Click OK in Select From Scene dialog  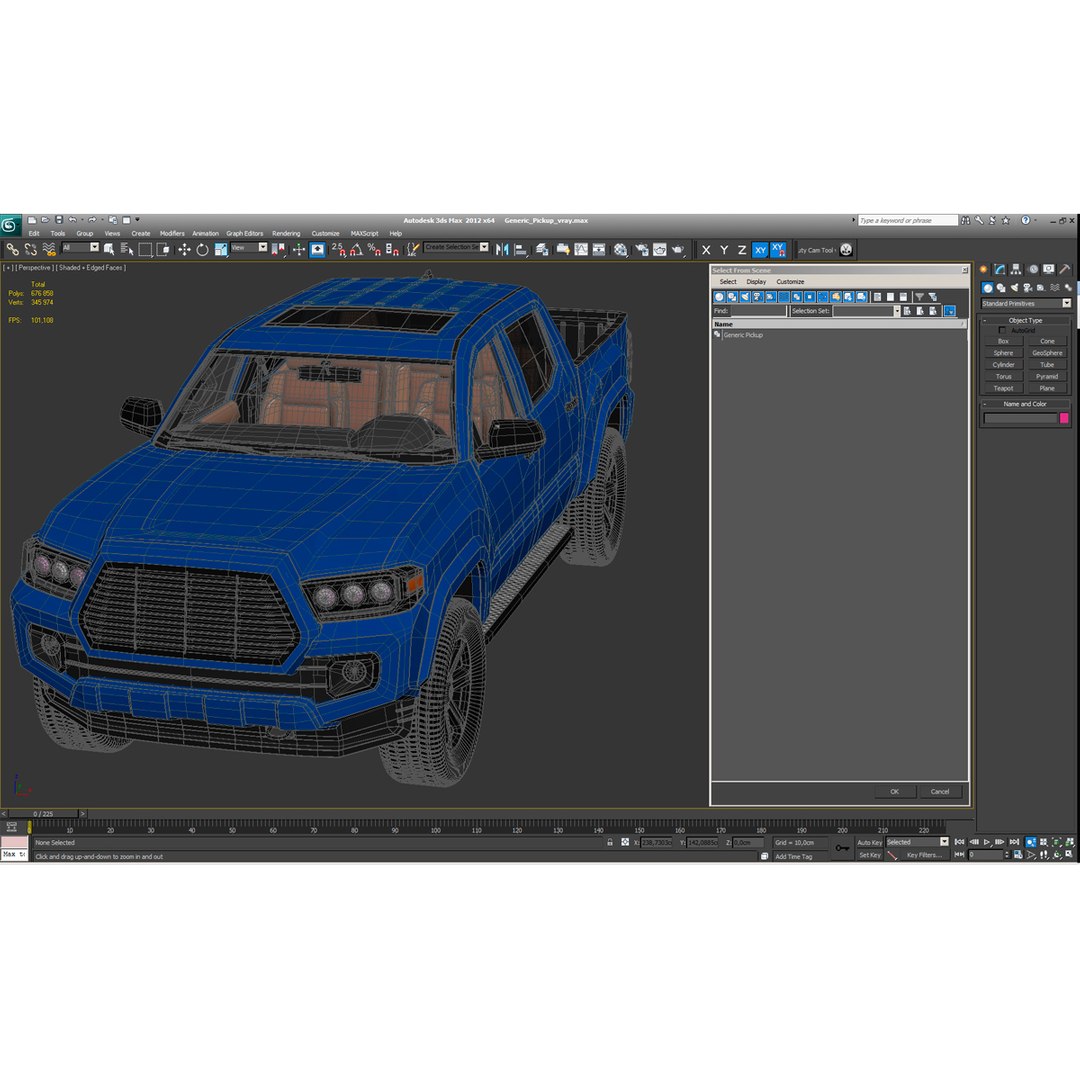pos(895,791)
